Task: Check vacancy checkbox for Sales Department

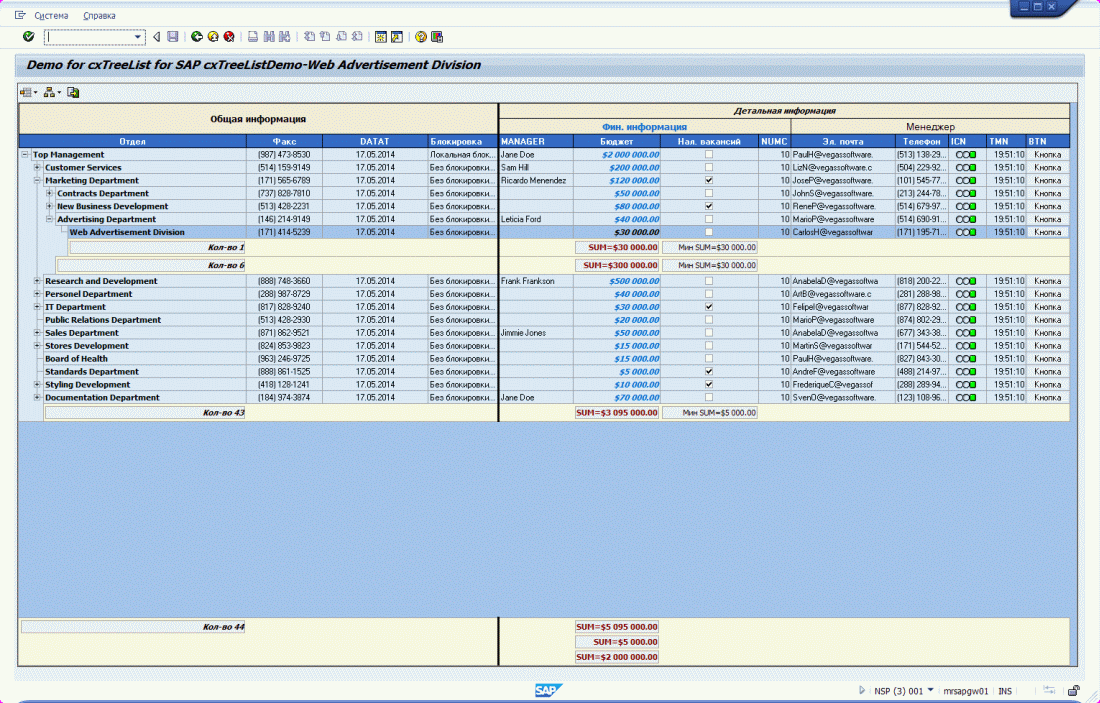Action: pyautogui.click(x=709, y=333)
